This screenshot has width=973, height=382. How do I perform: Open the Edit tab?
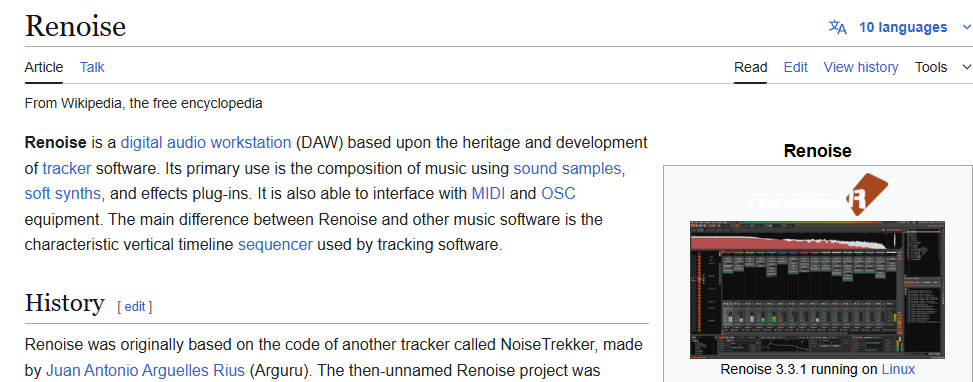[796, 67]
